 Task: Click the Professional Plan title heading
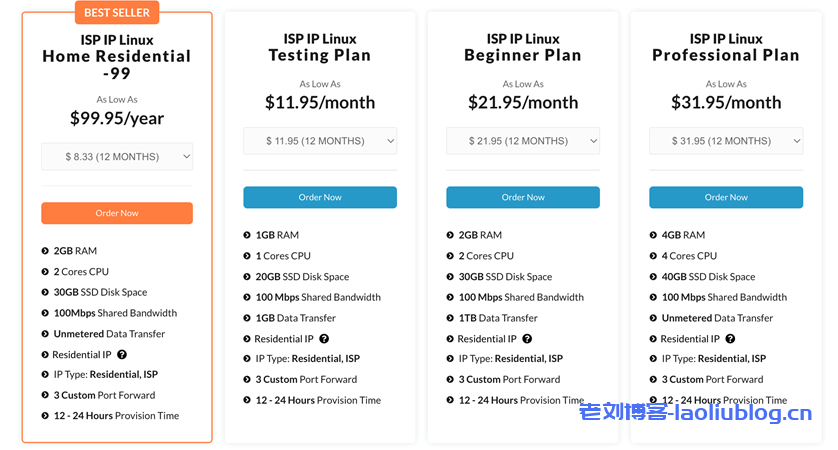coord(726,47)
